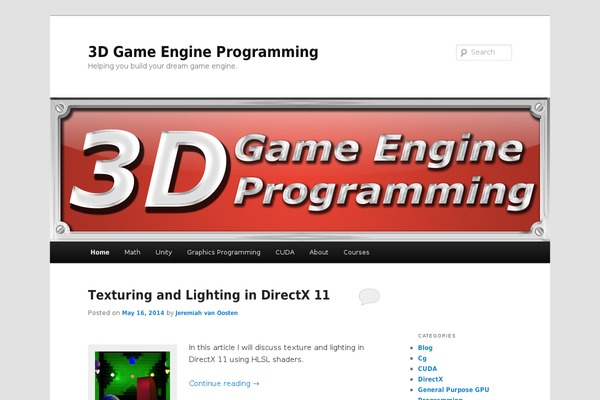Open the Blog category
The image size is (600, 400).
pyautogui.click(x=425, y=348)
